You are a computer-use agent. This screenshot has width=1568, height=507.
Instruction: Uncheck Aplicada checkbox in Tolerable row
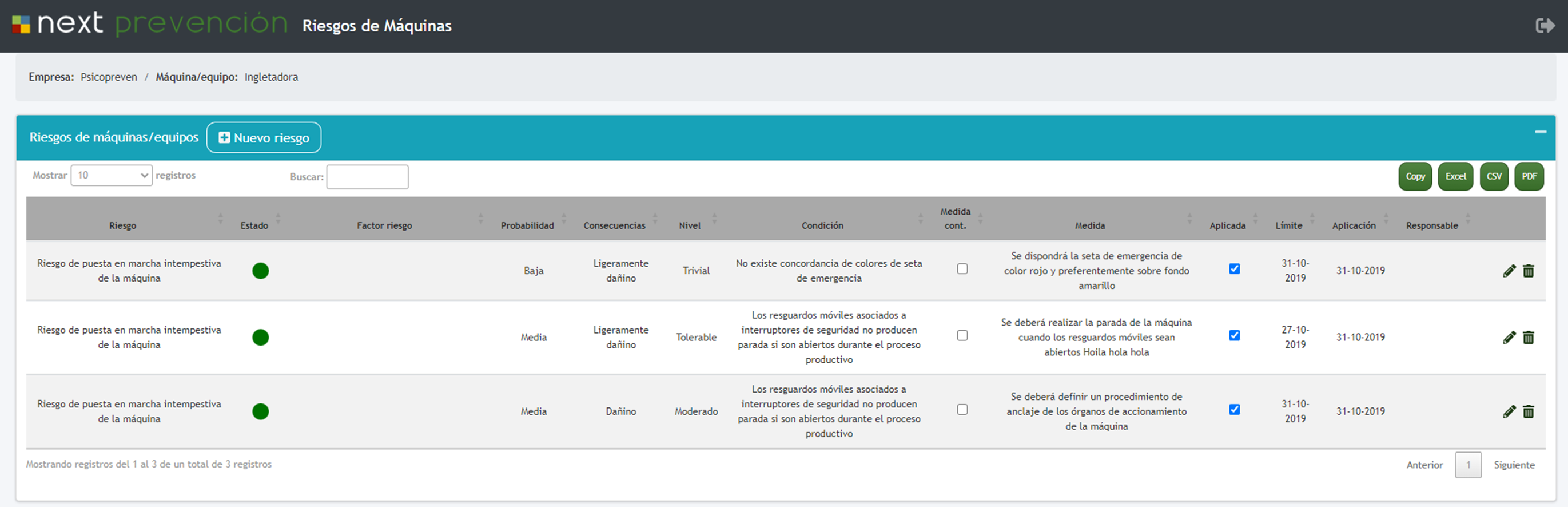pyautogui.click(x=1235, y=336)
